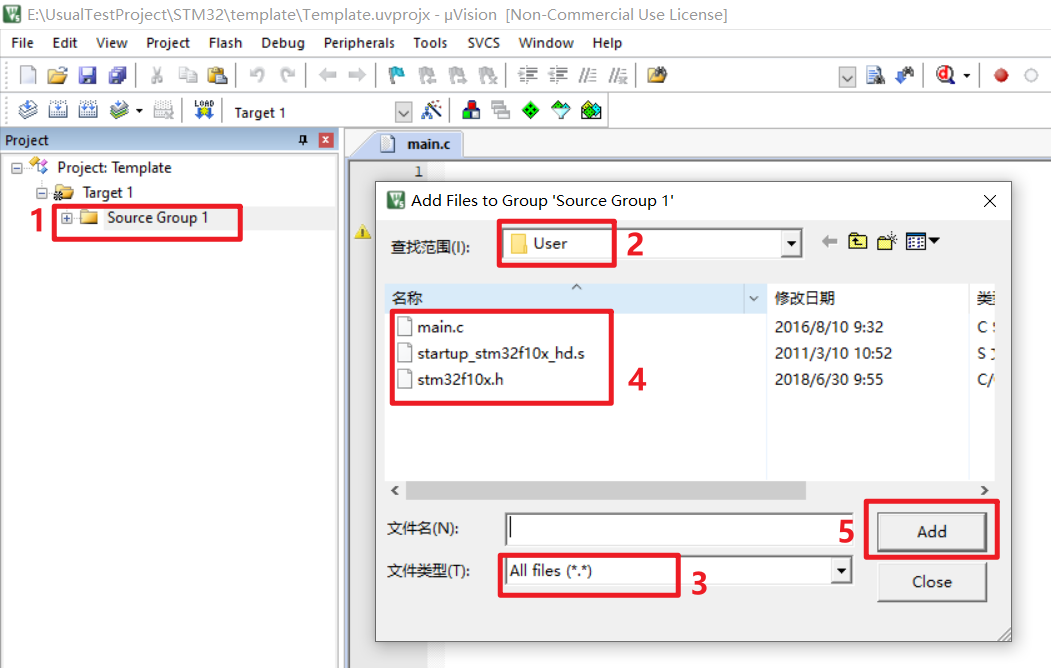Open the View menu
The width and height of the screenshot is (1051, 668).
pyautogui.click(x=111, y=43)
